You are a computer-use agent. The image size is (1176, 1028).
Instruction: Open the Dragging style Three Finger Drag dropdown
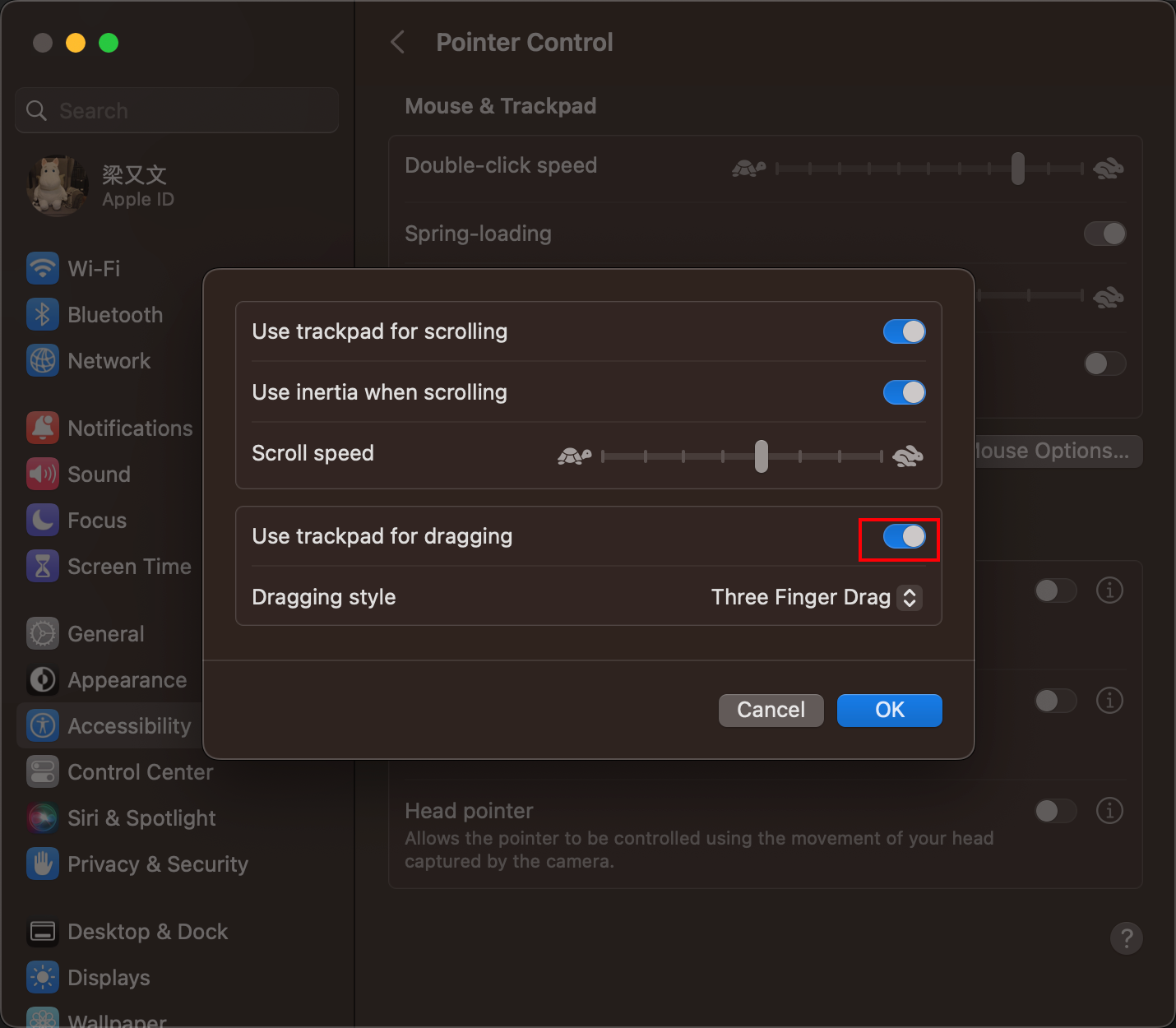pyautogui.click(x=817, y=597)
